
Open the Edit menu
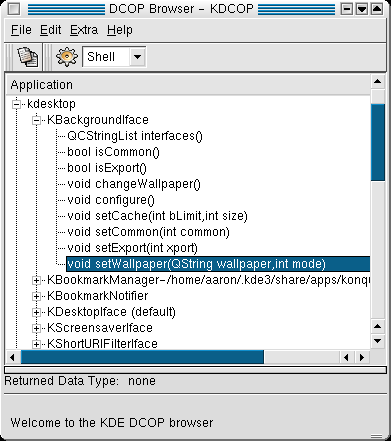click(50, 30)
